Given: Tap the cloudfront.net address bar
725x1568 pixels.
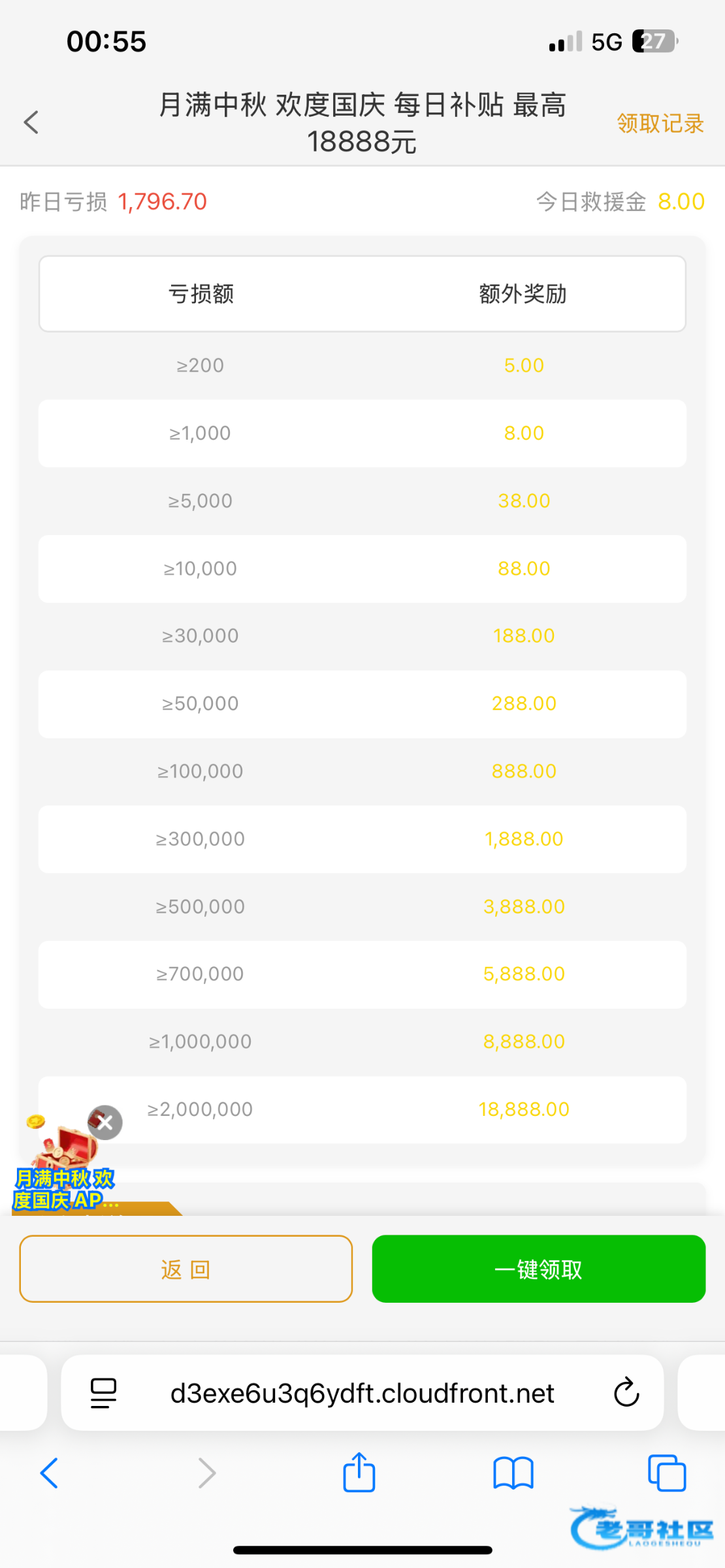Looking at the screenshot, I should [362, 1393].
